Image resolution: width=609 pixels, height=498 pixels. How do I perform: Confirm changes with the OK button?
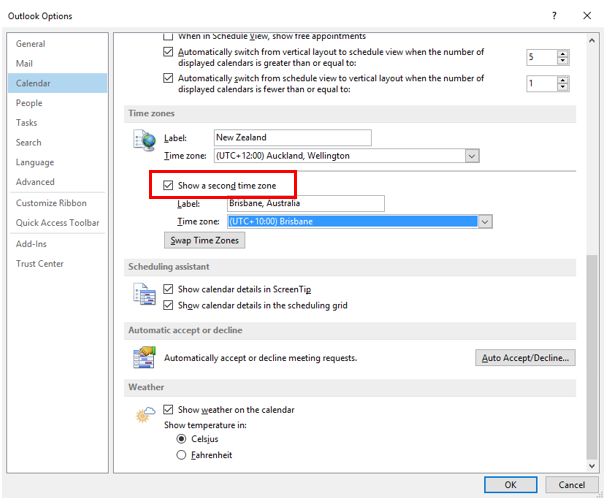pyautogui.click(x=510, y=485)
